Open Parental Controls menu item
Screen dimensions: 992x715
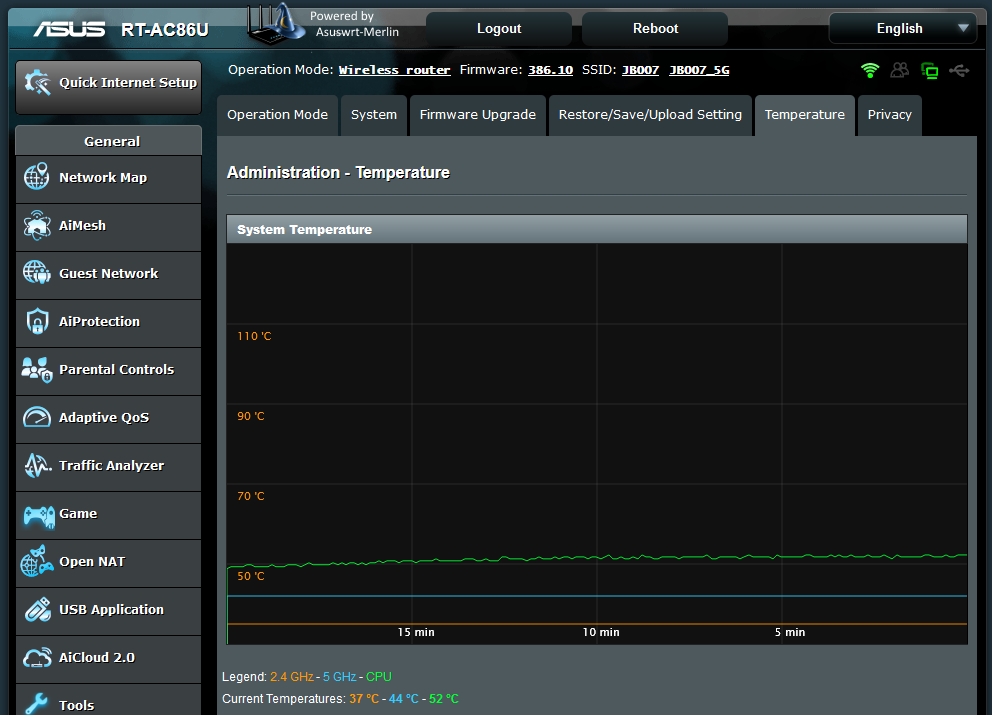point(108,371)
